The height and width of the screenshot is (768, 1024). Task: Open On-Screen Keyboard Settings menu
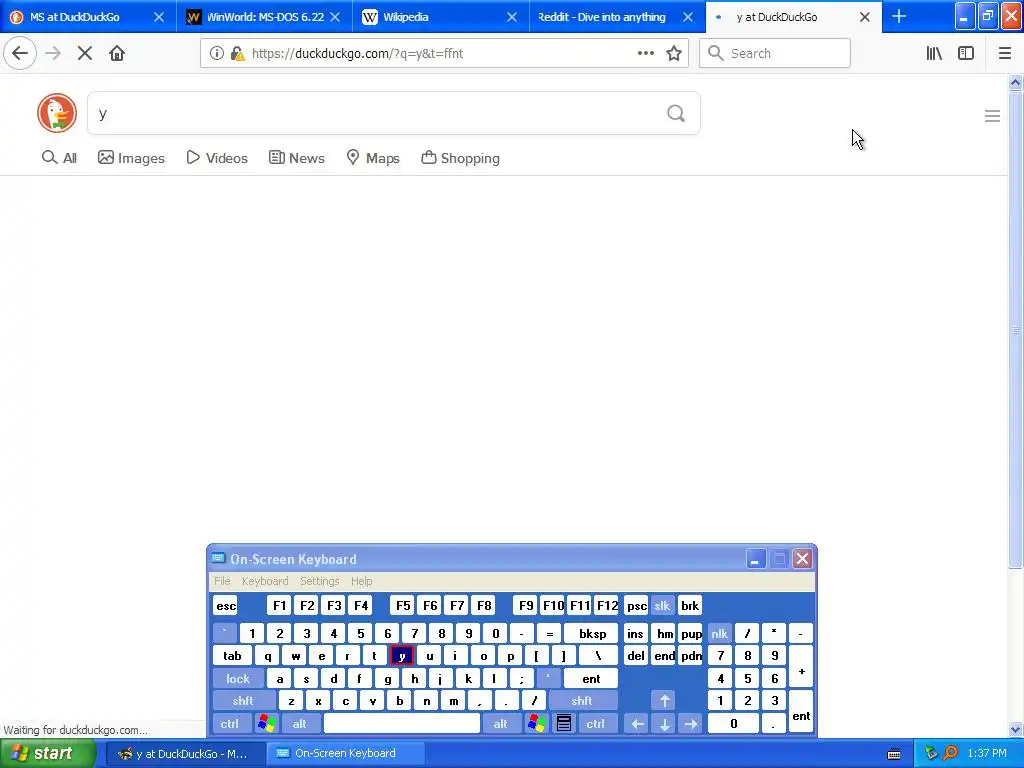coord(319,581)
